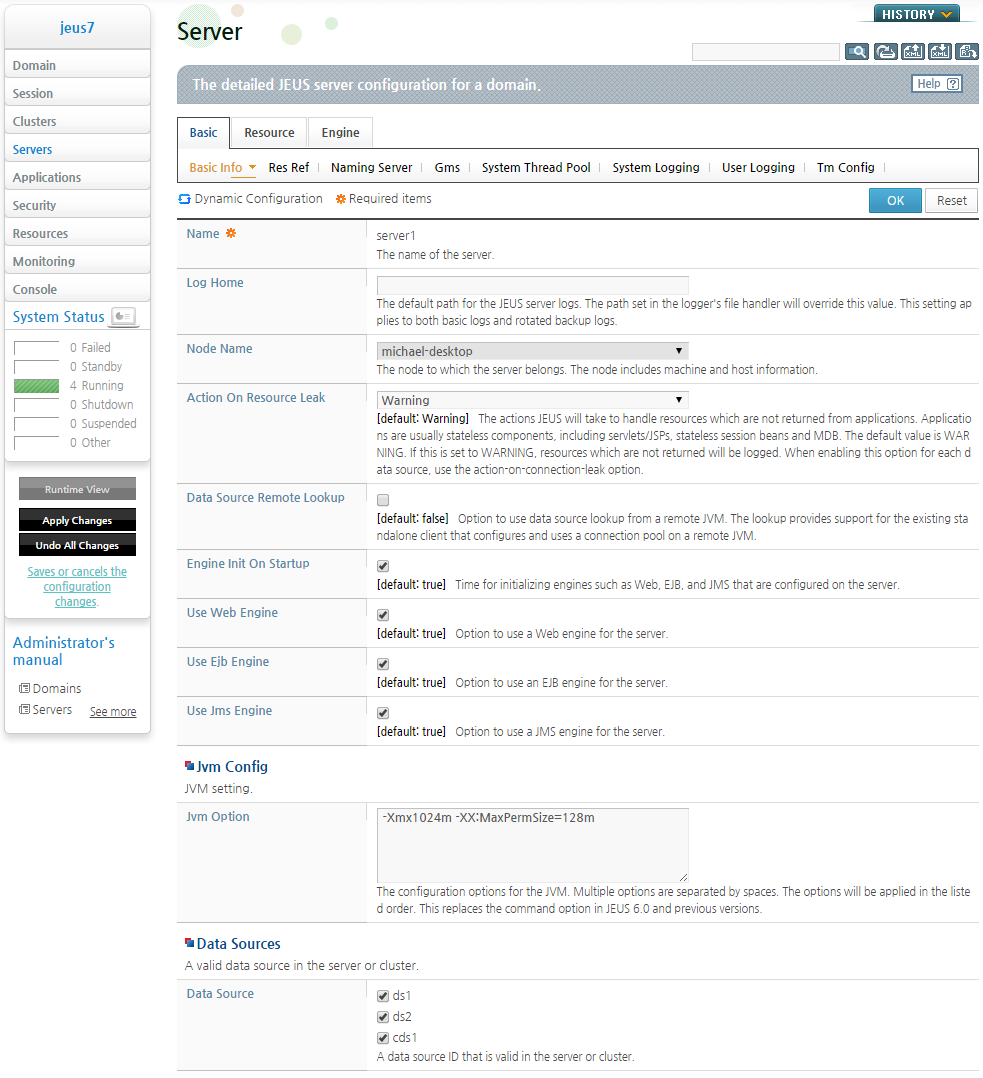983x1078 pixels.
Task: Click the Data Sources section icon
Action: click(189, 943)
